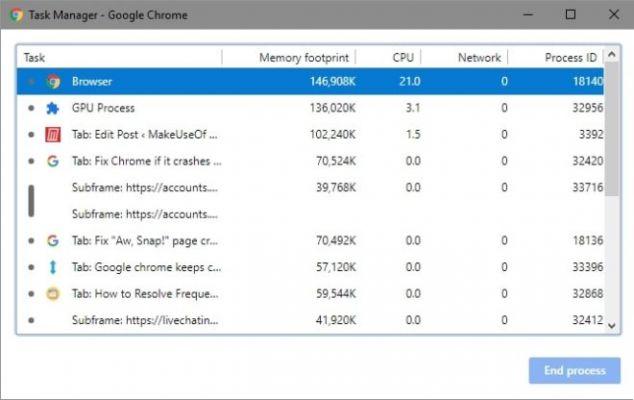Select Subframe: https://livechatin... row
Screen dimensions: 634x400
310,320
